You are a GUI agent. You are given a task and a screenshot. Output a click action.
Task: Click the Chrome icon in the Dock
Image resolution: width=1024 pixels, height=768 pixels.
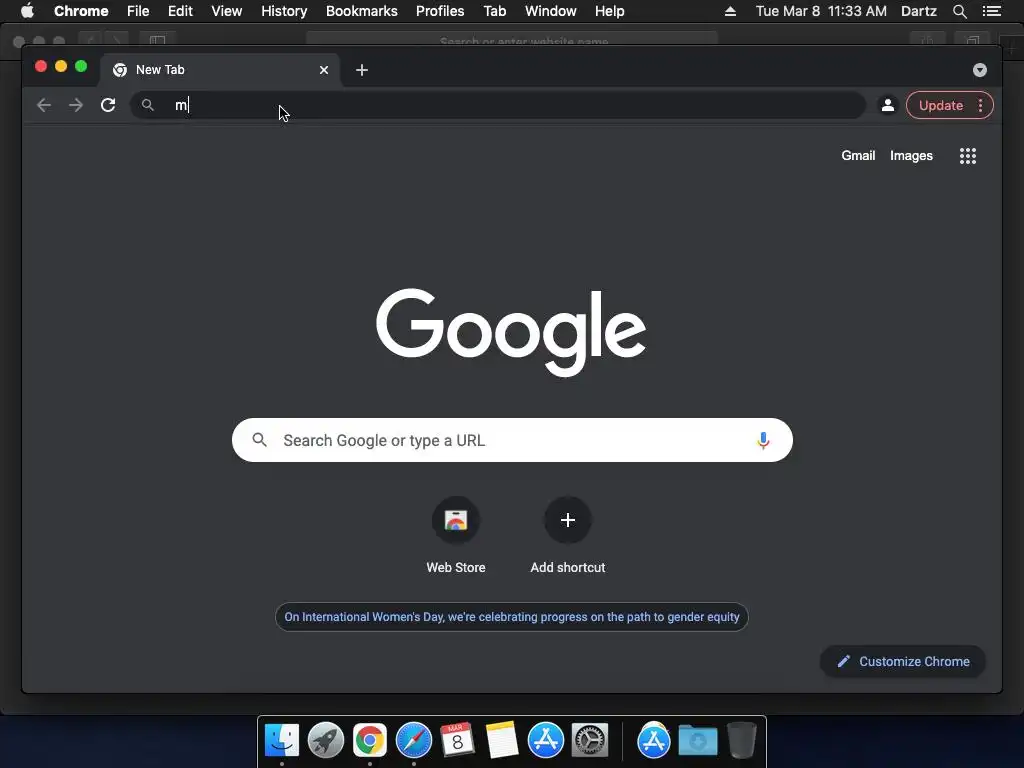point(370,741)
